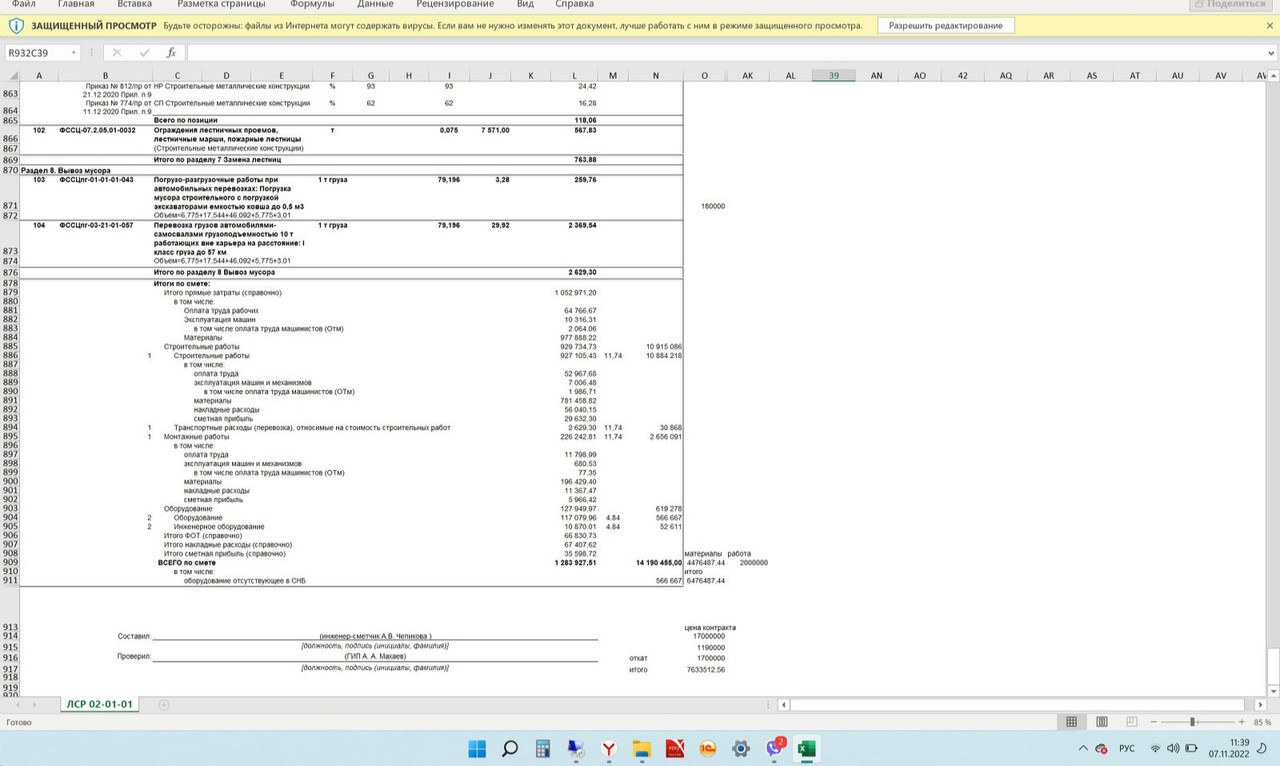Select the cell with value 180000
This screenshot has height=766, width=1280.
(713, 206)
